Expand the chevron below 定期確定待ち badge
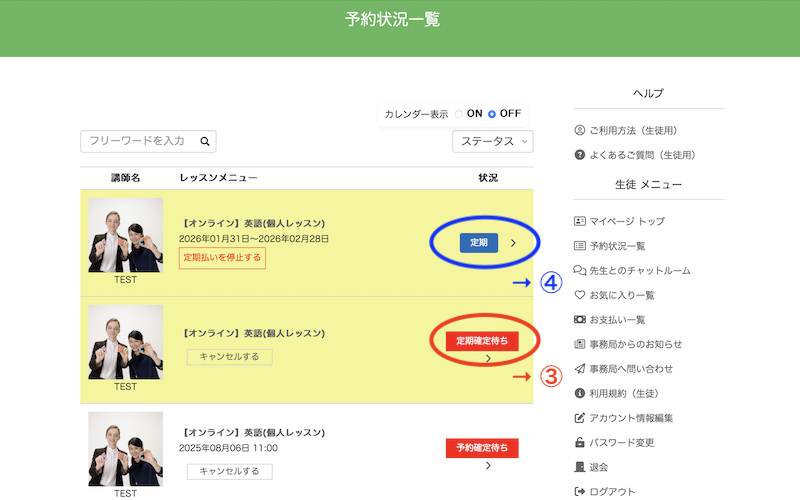Screen dimensions: 800x500 click(x=487, y=358)
